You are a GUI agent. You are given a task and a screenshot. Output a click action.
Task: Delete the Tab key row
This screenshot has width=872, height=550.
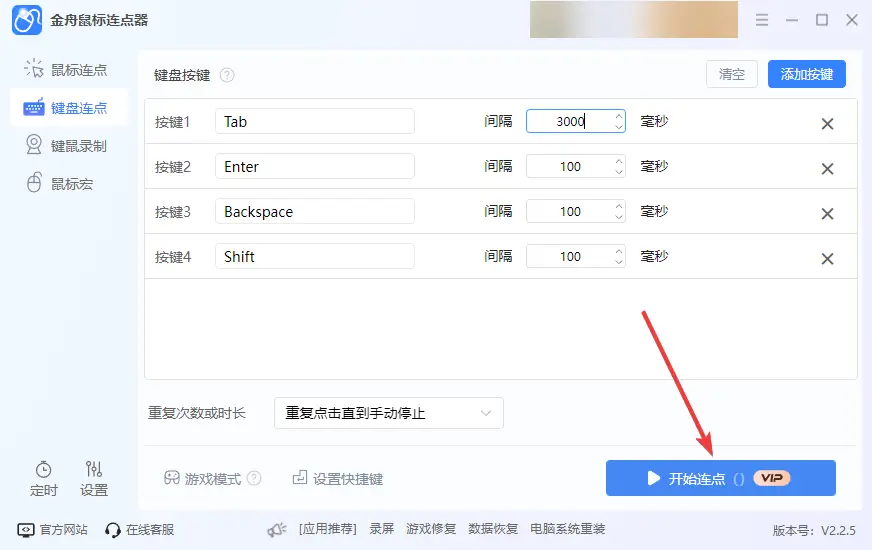tap(827, 124)
